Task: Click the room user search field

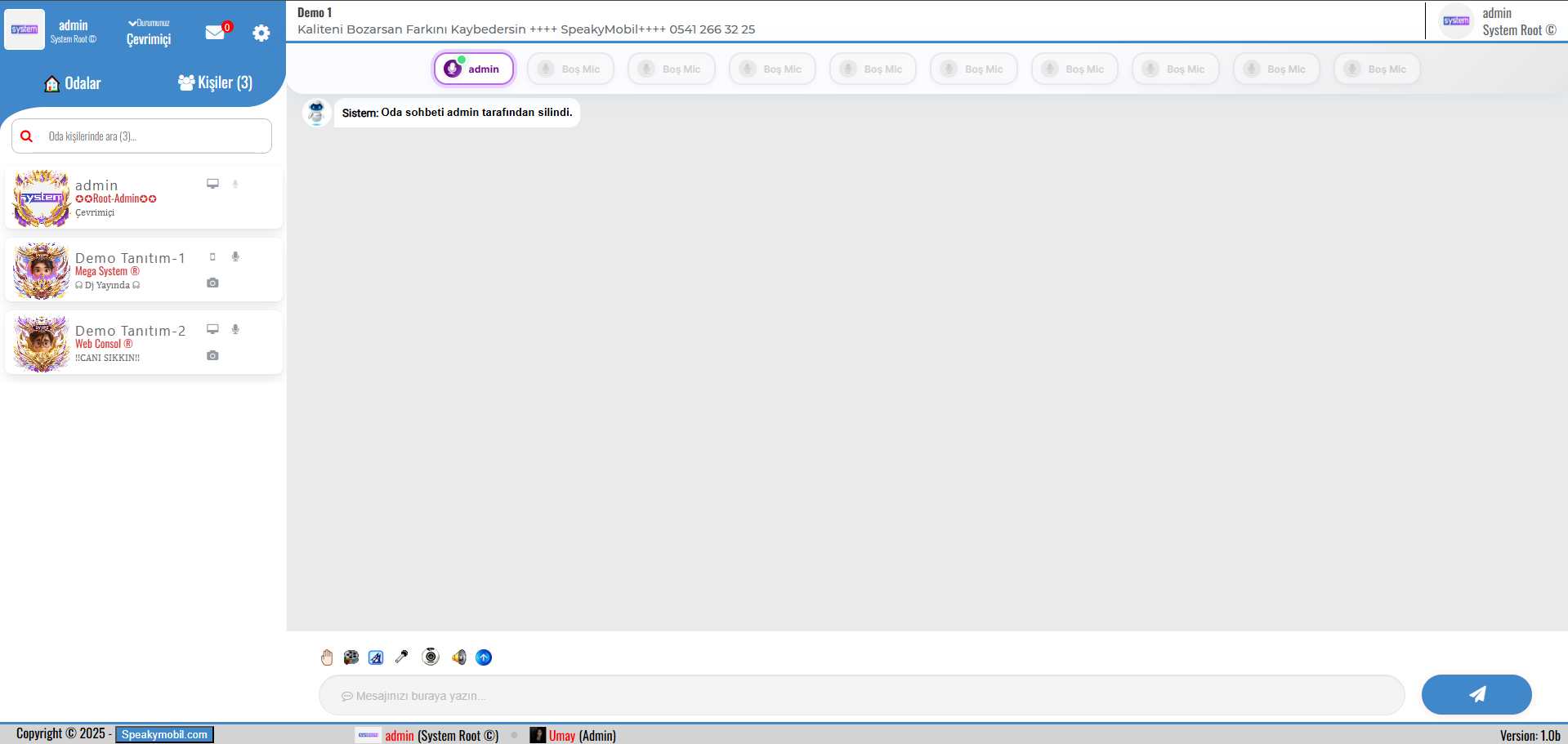Action: pyautogui.click(x=141, y=136)
